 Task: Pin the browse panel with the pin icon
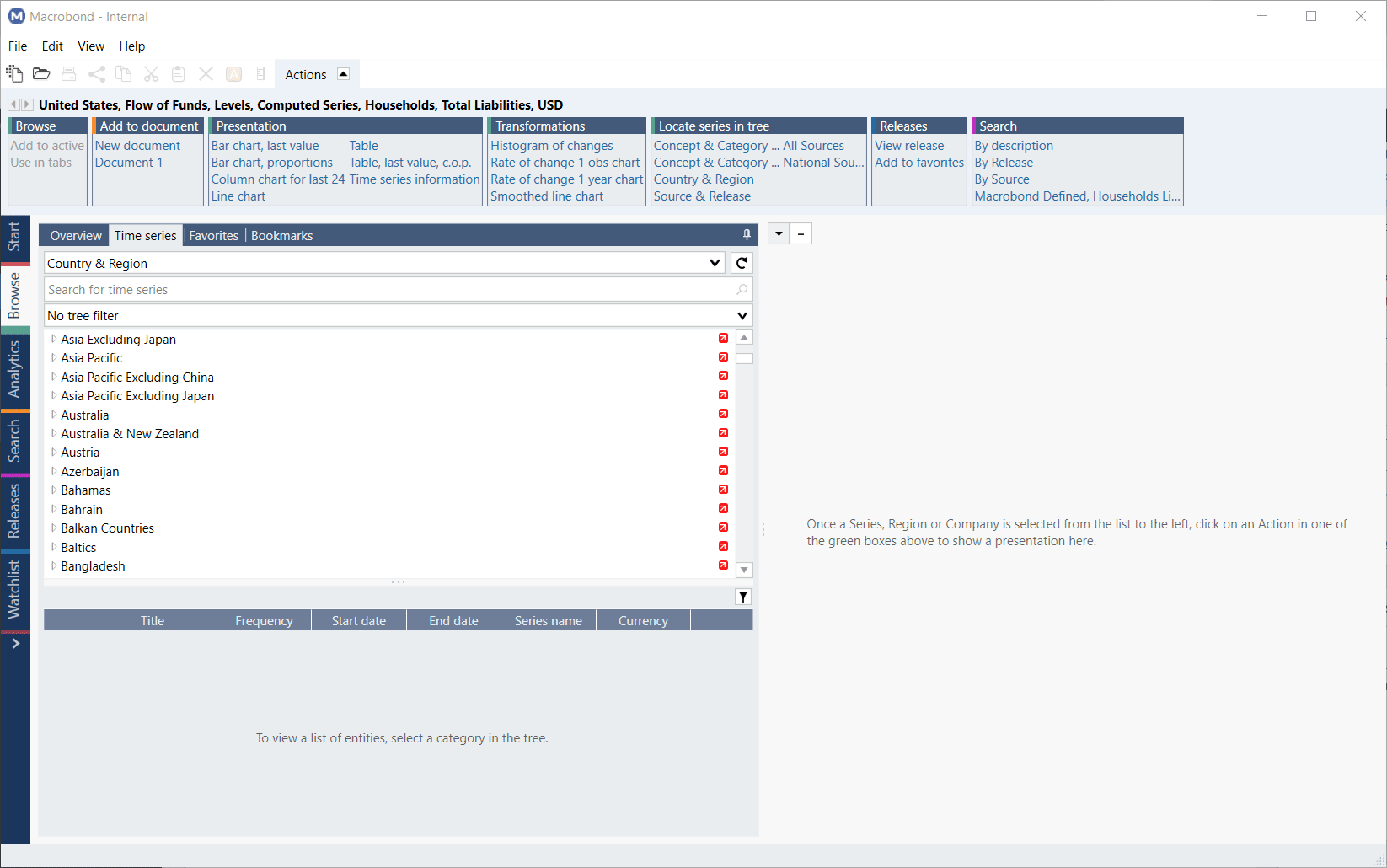click(x=747, y=235)
